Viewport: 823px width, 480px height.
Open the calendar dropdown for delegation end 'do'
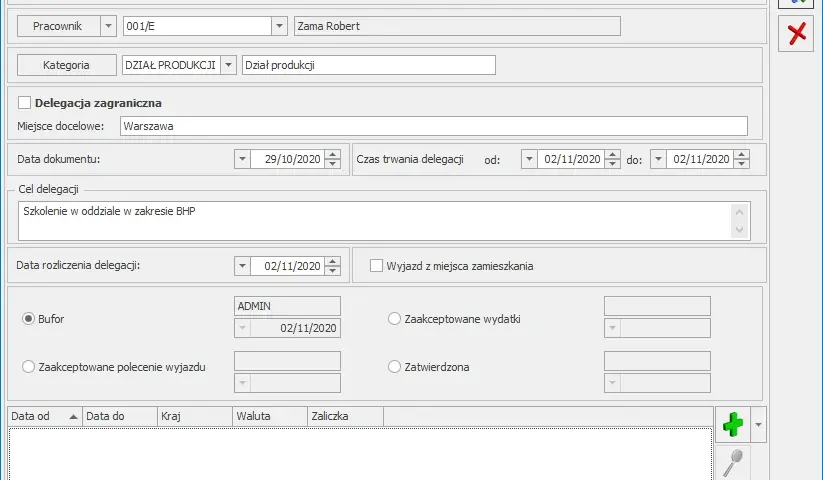(x=658, y=159)
